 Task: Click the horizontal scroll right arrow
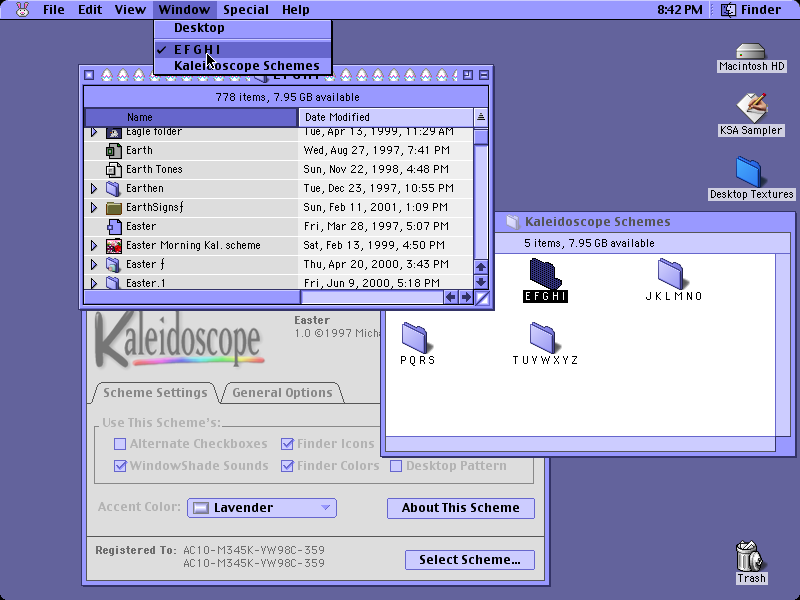tap(466, 297)
